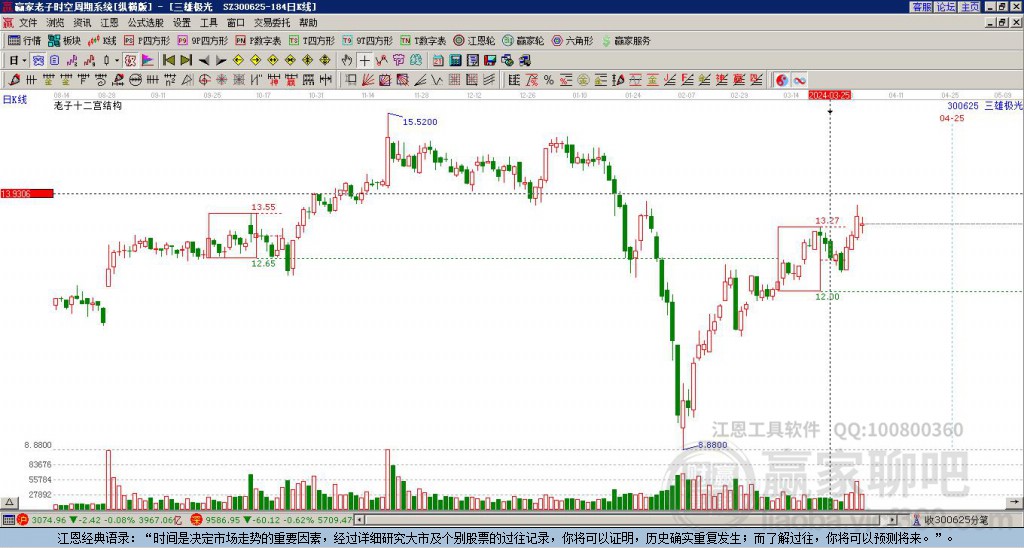Click 深 Shenzhen index status icon
This screenshot has width=1024, height=548.
pos(196,520)
